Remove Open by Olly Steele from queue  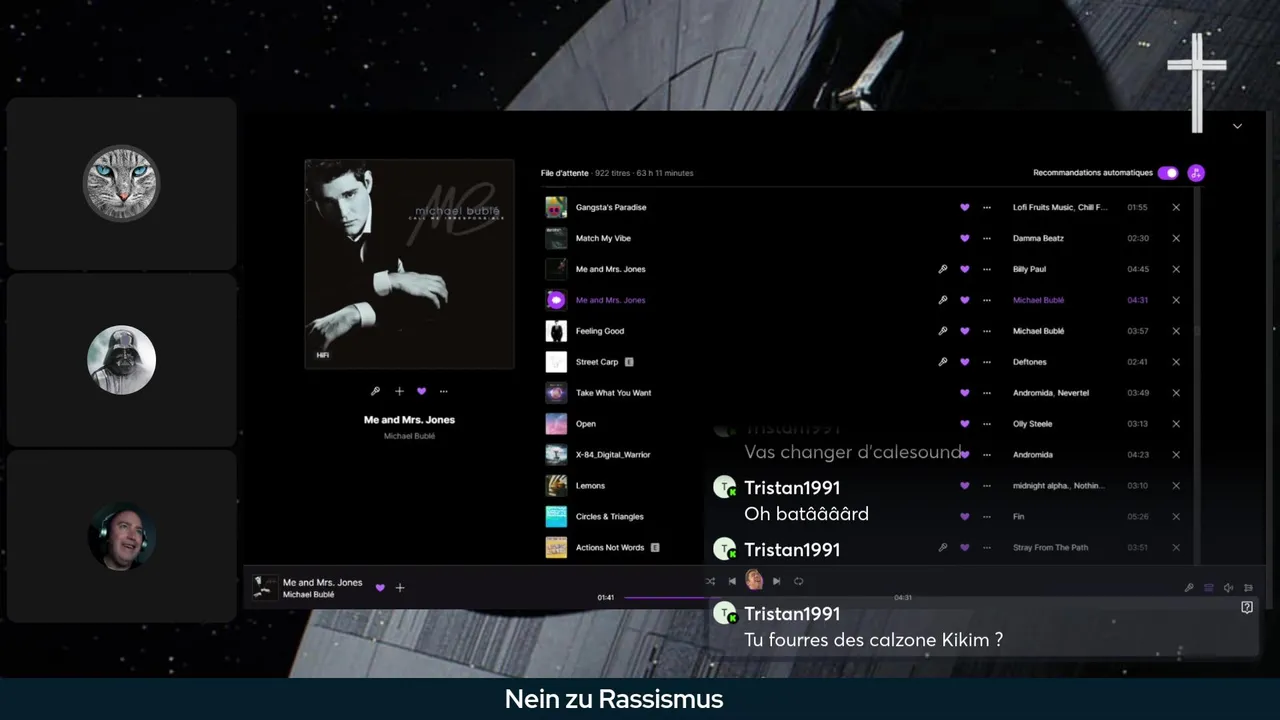(x=1176, y=424)
